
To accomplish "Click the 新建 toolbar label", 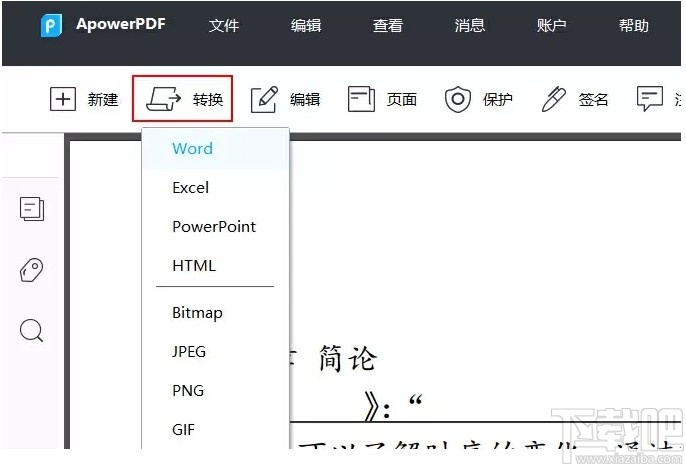I will click(x=103, y=99).
